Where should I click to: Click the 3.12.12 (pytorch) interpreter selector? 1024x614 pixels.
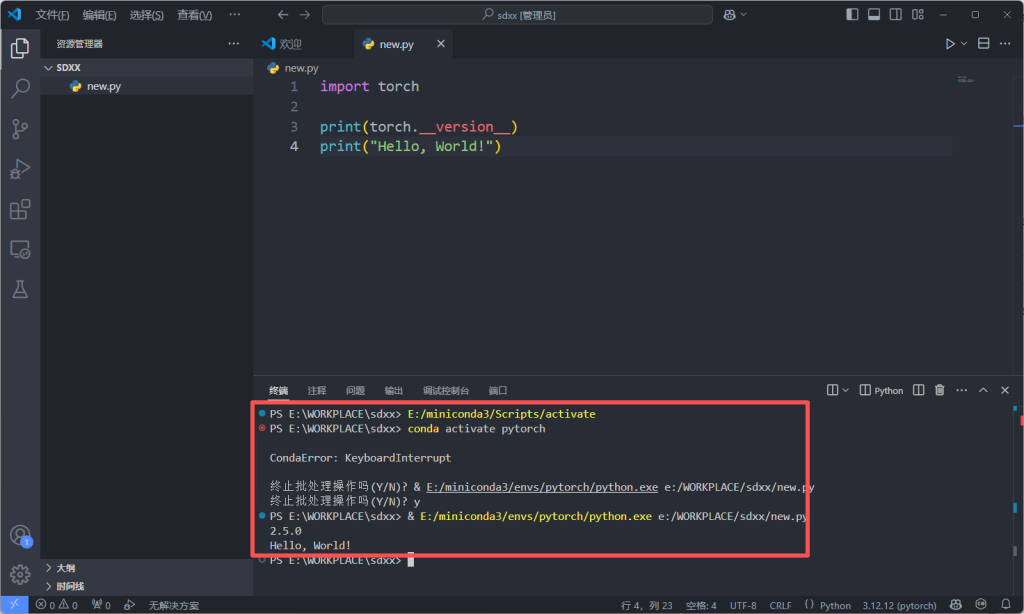click(899, 605)
